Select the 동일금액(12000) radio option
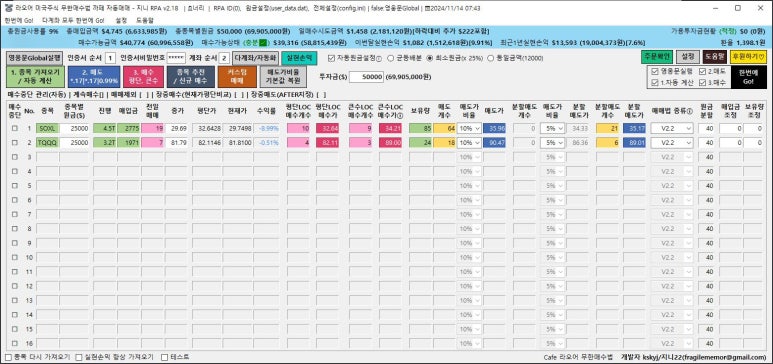 [491, 58]
